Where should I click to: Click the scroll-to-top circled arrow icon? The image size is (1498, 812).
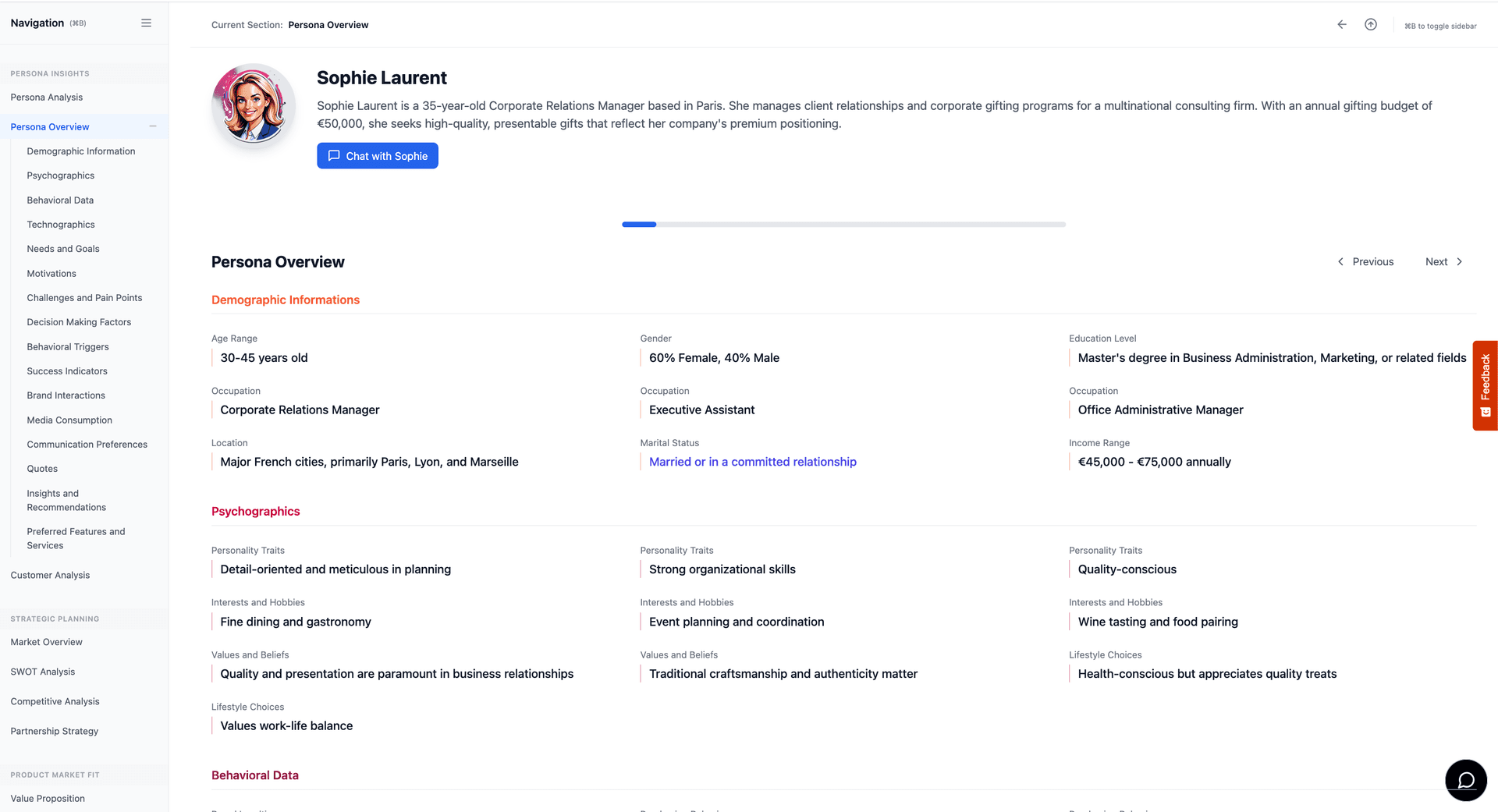click(x=1370, y=25)
